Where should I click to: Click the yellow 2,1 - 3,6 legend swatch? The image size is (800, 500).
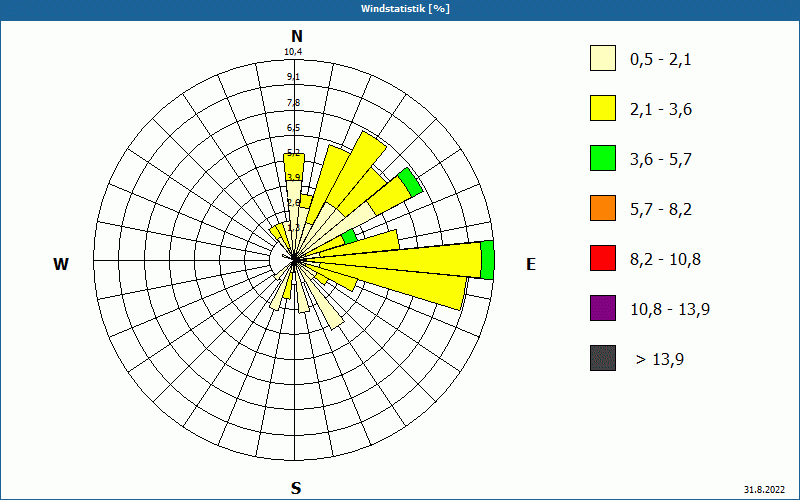603,108
